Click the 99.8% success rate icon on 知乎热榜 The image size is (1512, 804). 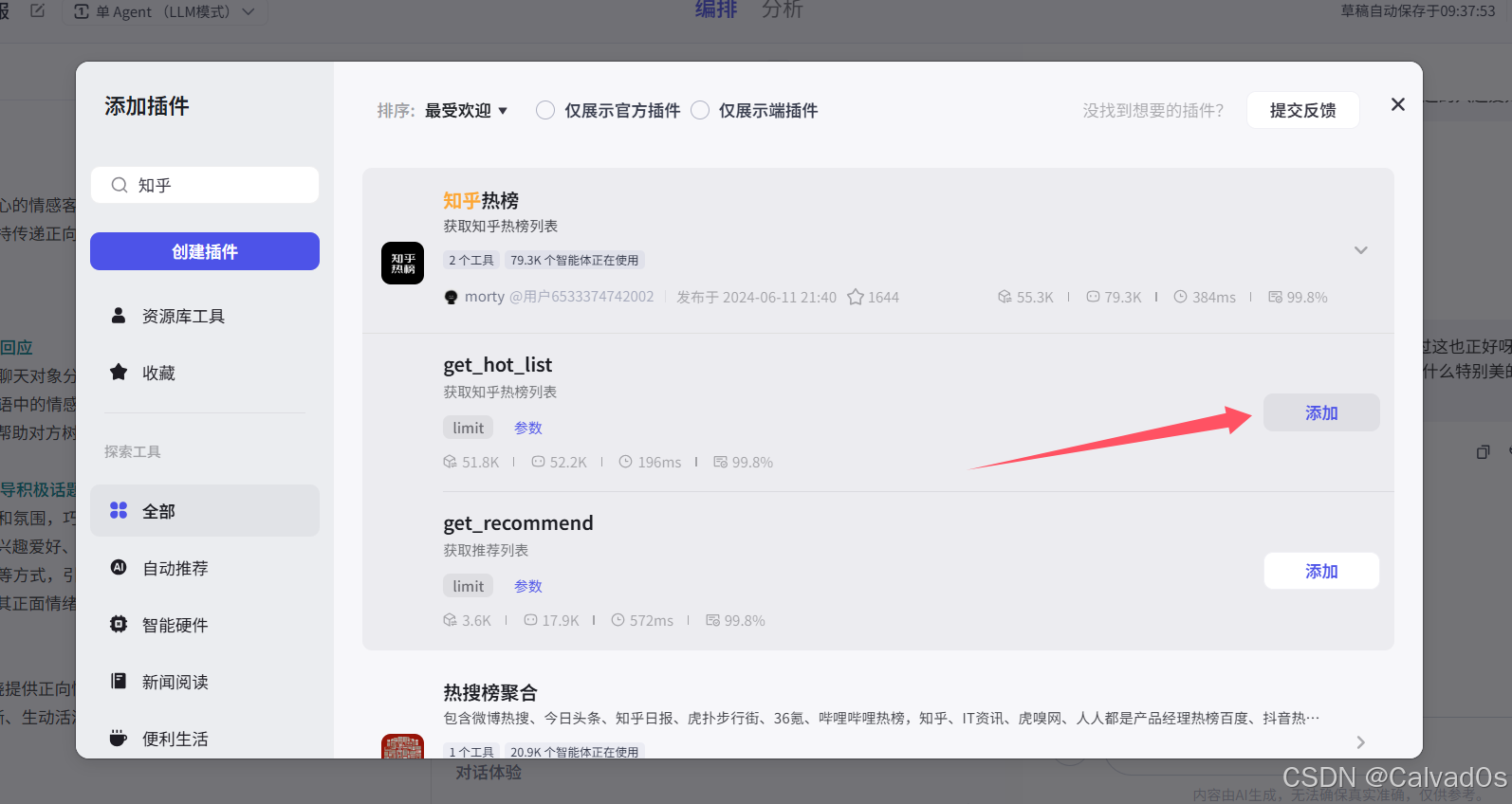[1275, 297]
